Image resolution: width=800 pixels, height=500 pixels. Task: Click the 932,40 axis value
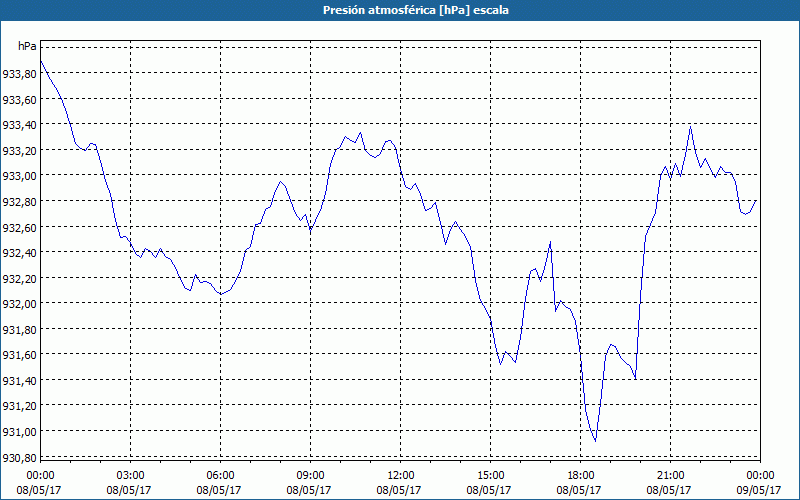19,253
